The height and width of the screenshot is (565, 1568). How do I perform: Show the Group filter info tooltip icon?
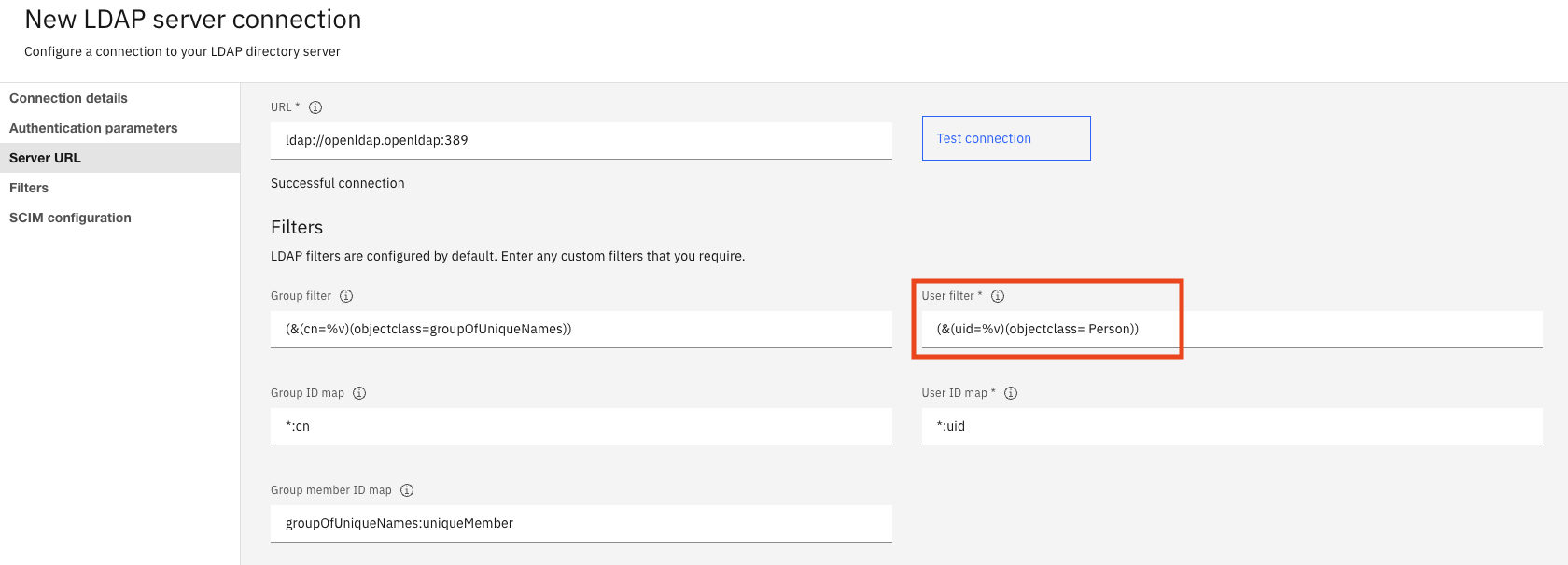pyautogui.click(x=346, y=296)
